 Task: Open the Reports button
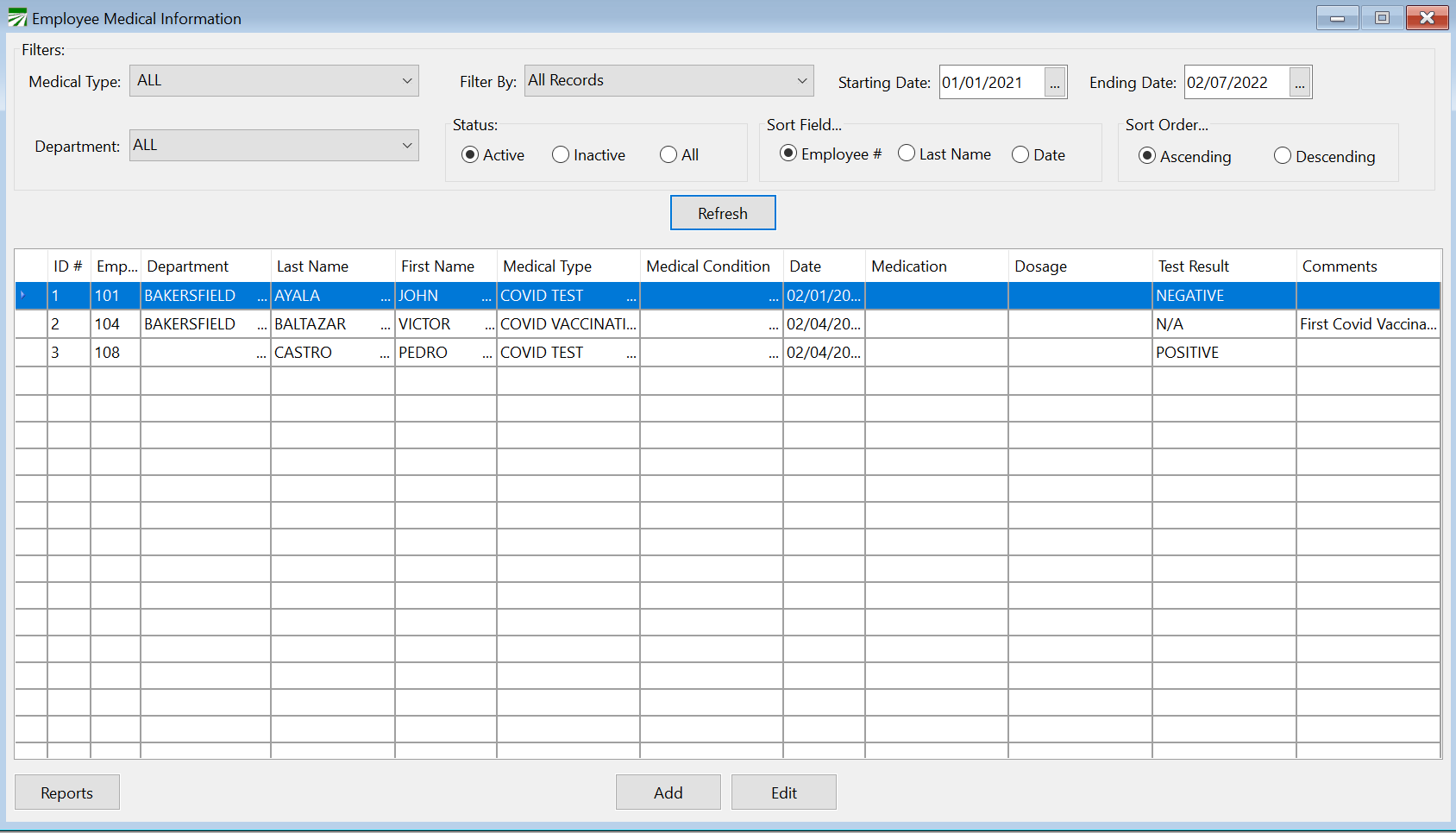pyautogui.click(x=66, y=792)
